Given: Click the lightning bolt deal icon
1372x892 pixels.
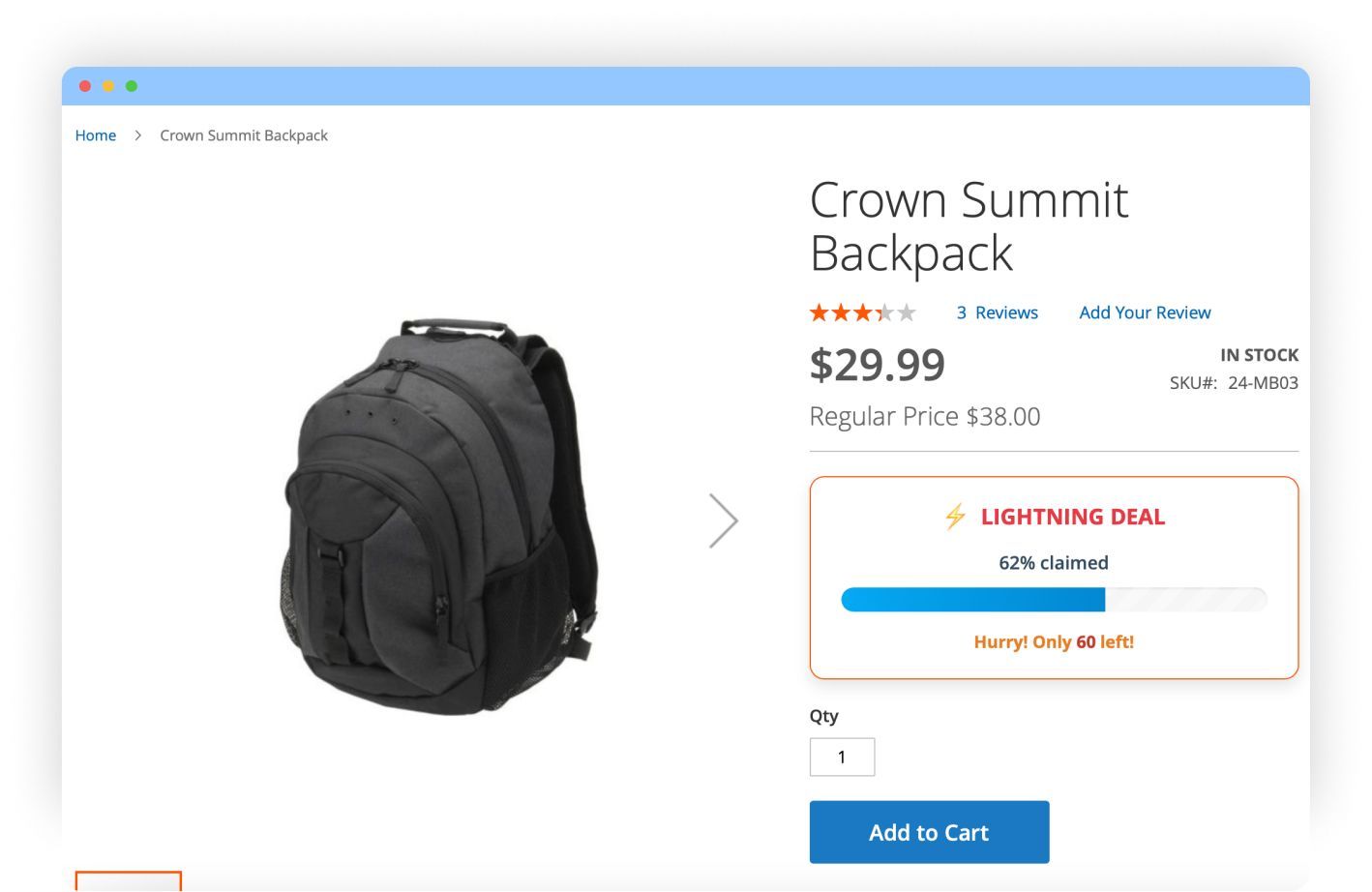Looking at the screenshot, I should click(955, 517).
